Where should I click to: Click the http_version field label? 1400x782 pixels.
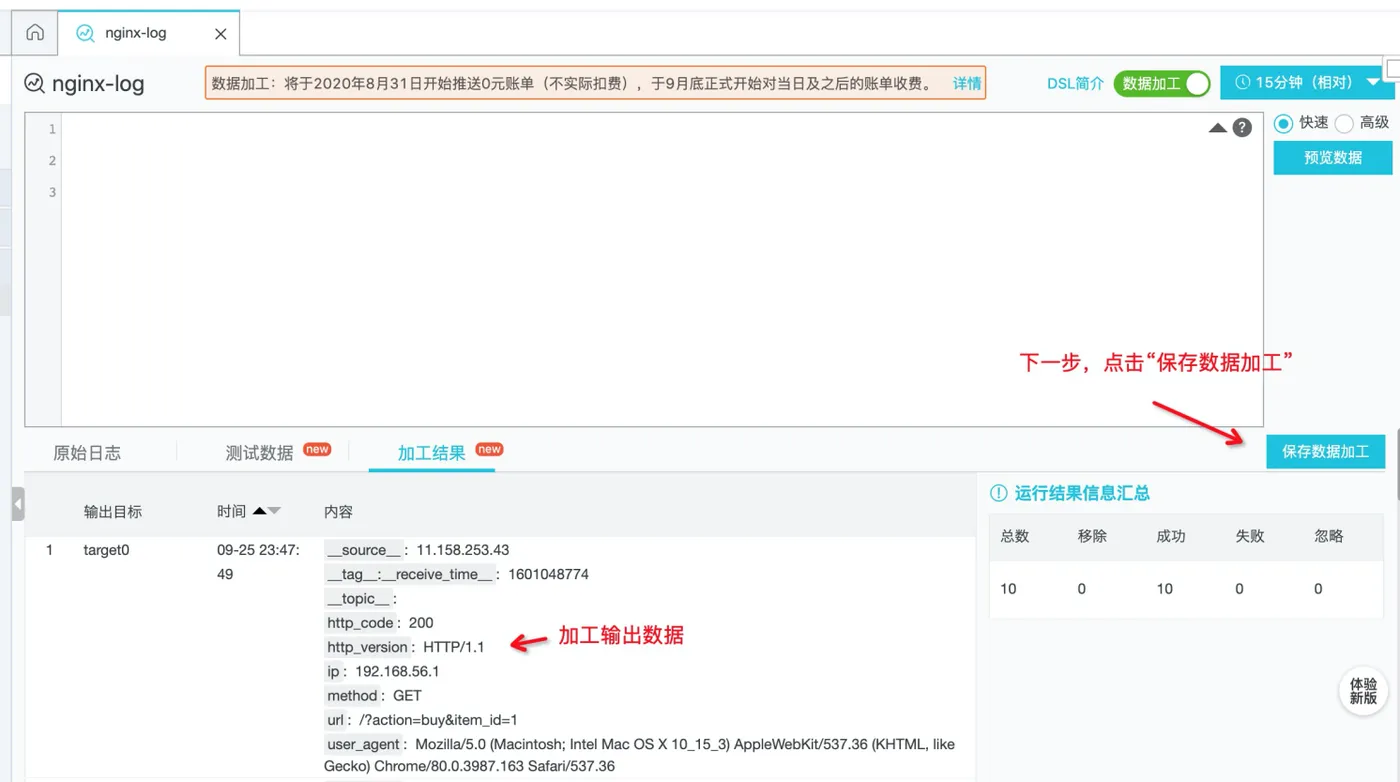tap(368, 647)
